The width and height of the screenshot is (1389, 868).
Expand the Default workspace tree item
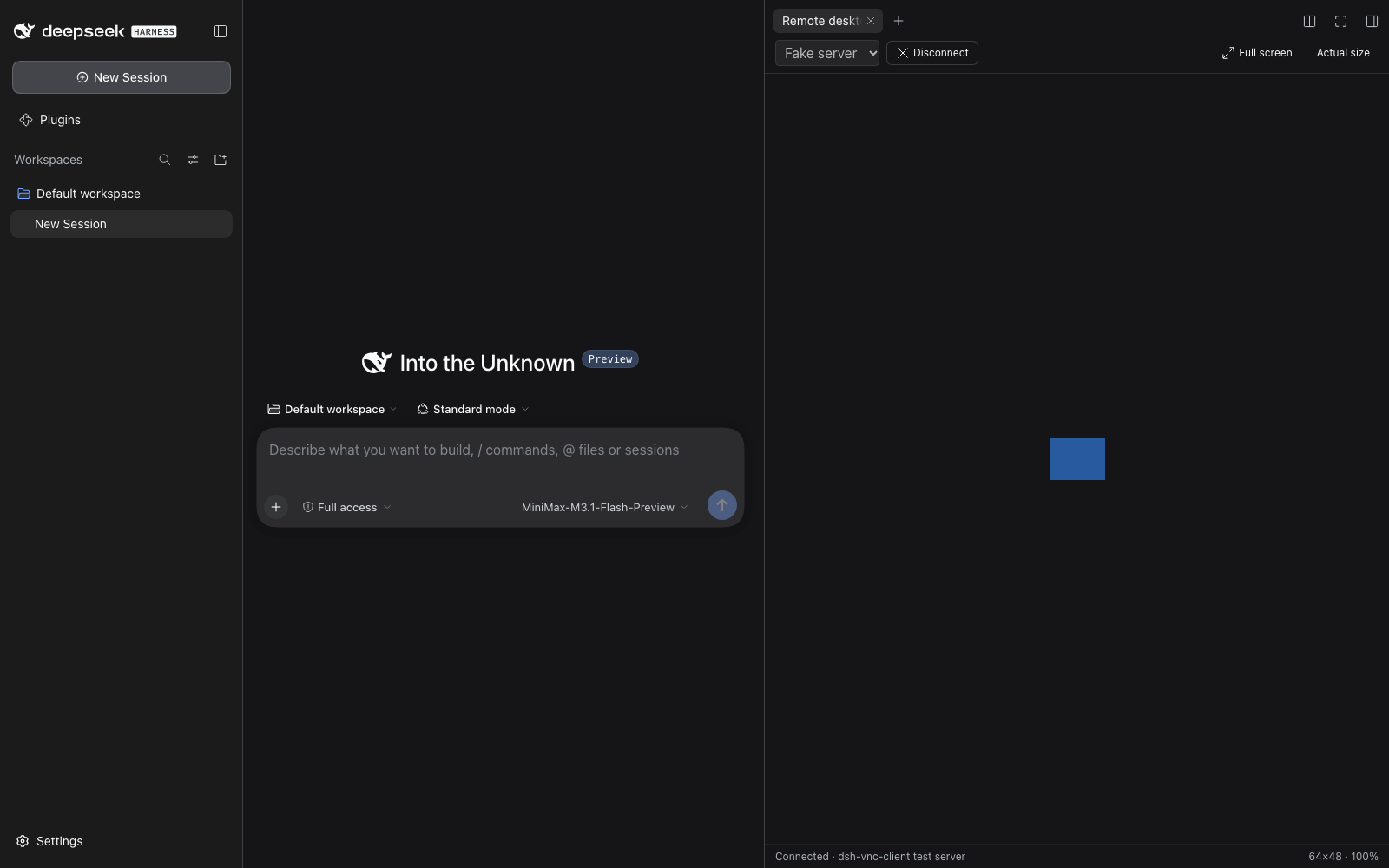(x=122, y=194)
